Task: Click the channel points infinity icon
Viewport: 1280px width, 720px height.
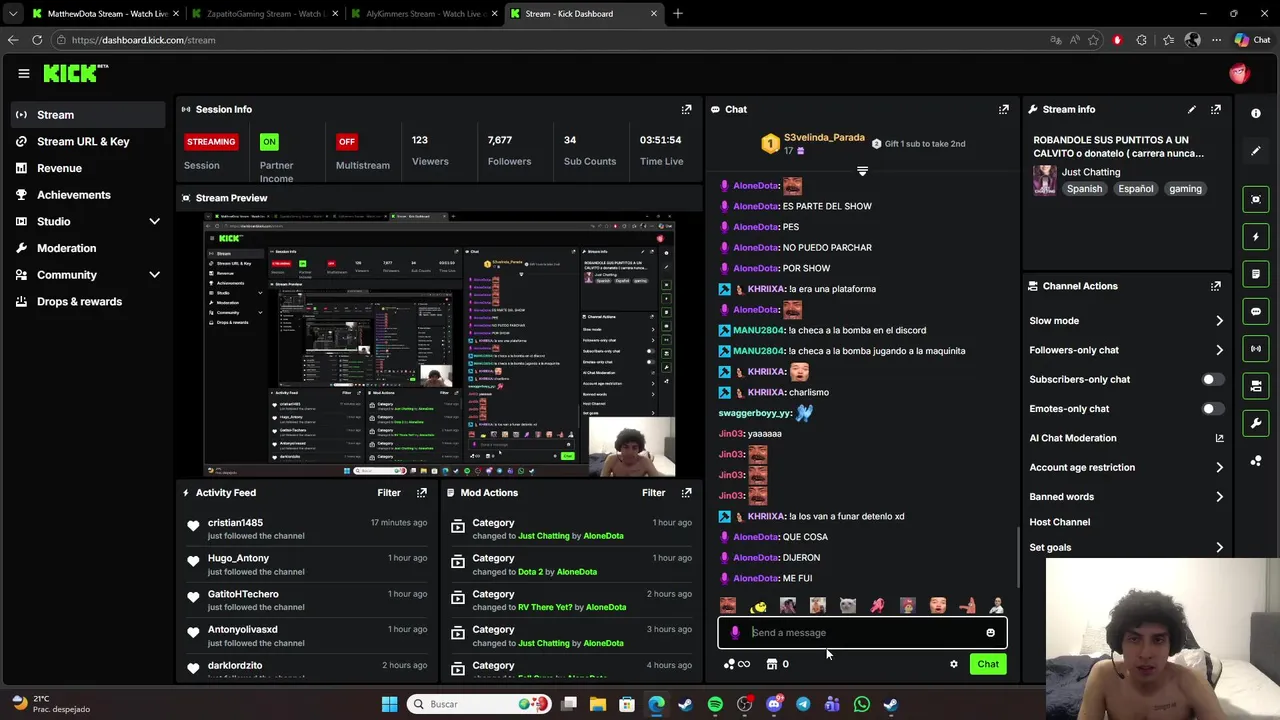Action: [x=737, y=664]
